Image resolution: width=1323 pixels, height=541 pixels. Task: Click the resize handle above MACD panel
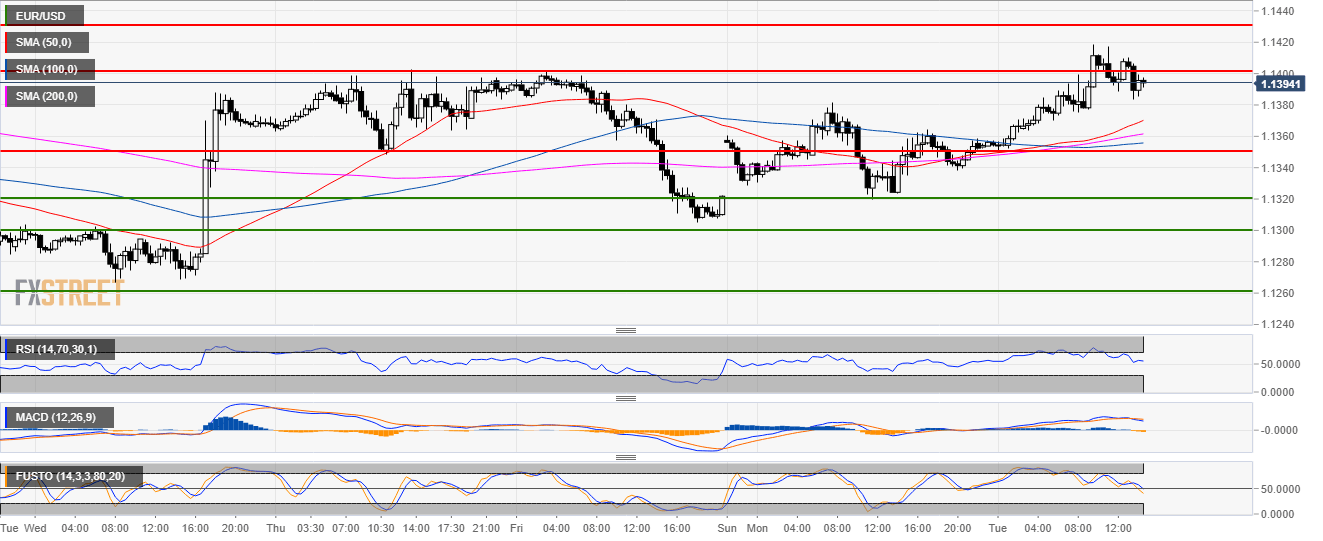(x=626, y=398)
